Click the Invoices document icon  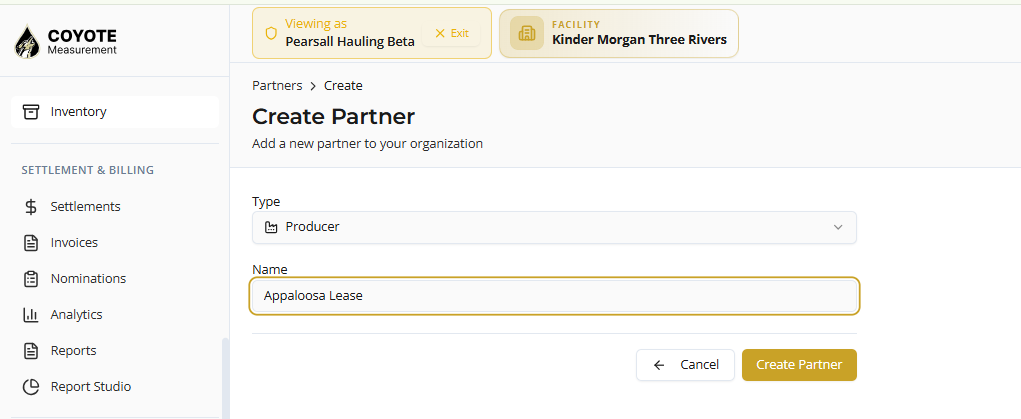[x=31, y=242]
